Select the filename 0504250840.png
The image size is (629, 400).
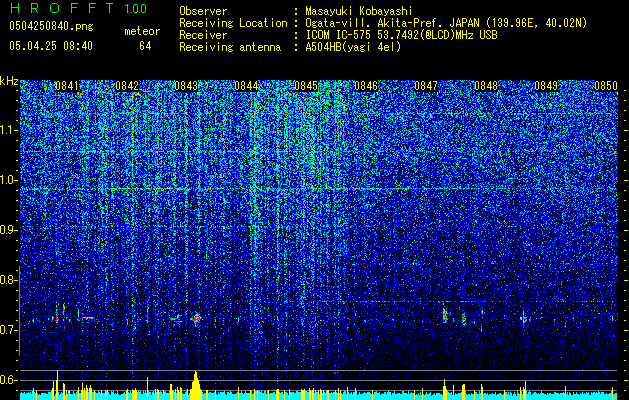pyautogui.click(x=51, y=26)
